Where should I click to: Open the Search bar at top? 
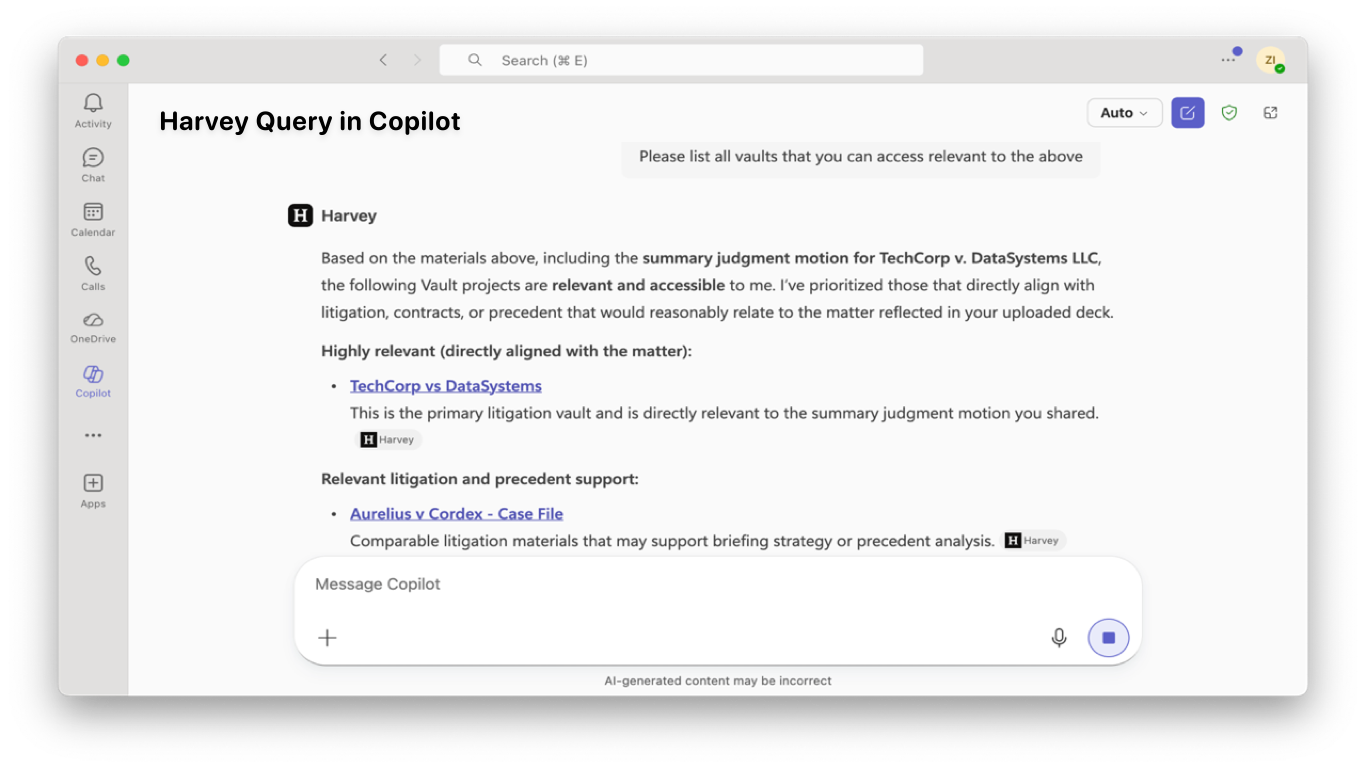pos(681,60)
